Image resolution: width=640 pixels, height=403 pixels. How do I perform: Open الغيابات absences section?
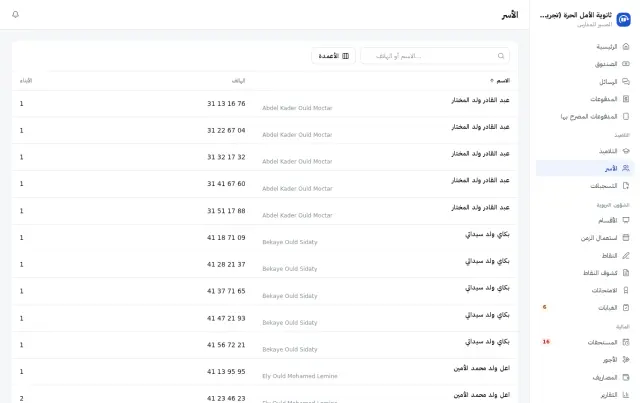coord(585,308)
